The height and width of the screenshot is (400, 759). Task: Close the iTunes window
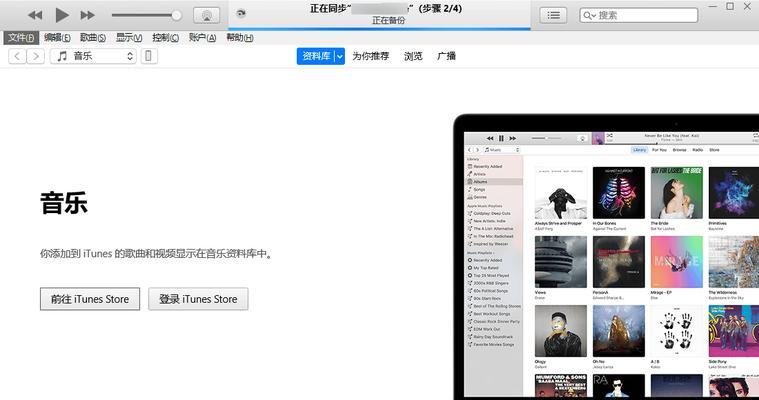747,6
